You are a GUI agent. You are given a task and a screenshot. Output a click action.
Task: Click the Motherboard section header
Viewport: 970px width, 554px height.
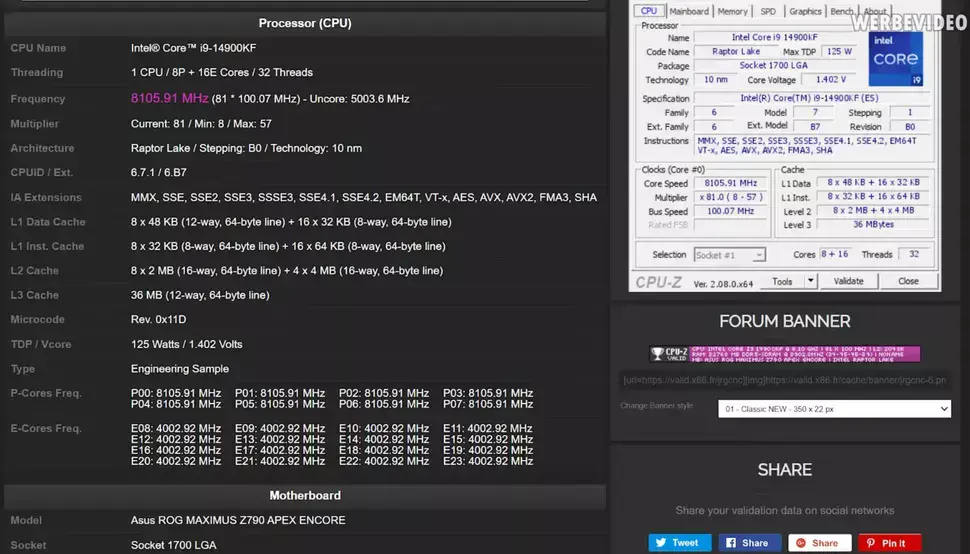pyautogui.click(x=305, y=496)
